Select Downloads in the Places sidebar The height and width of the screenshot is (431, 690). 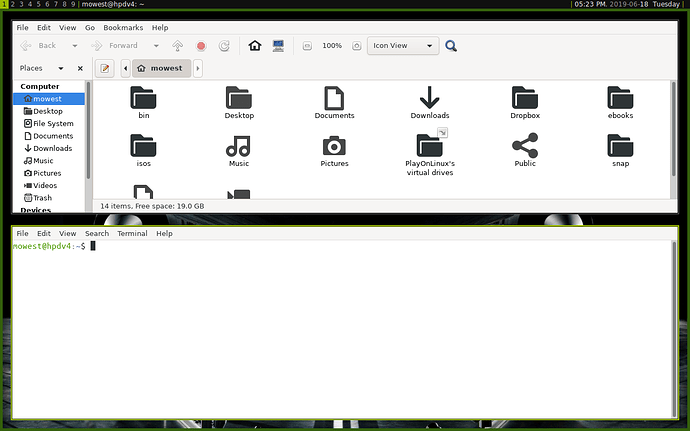pyautogui.click(x=49, y=148)
